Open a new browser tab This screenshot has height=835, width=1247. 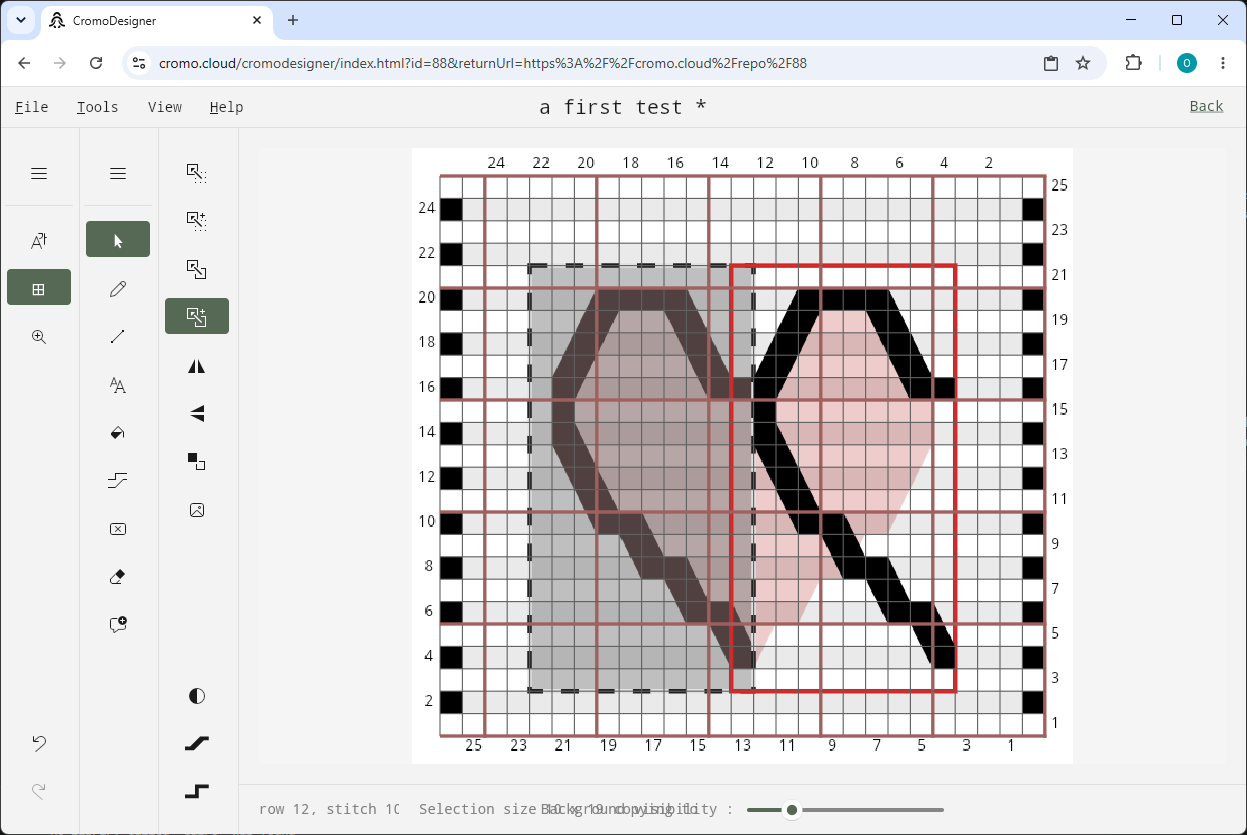[293, 20]
